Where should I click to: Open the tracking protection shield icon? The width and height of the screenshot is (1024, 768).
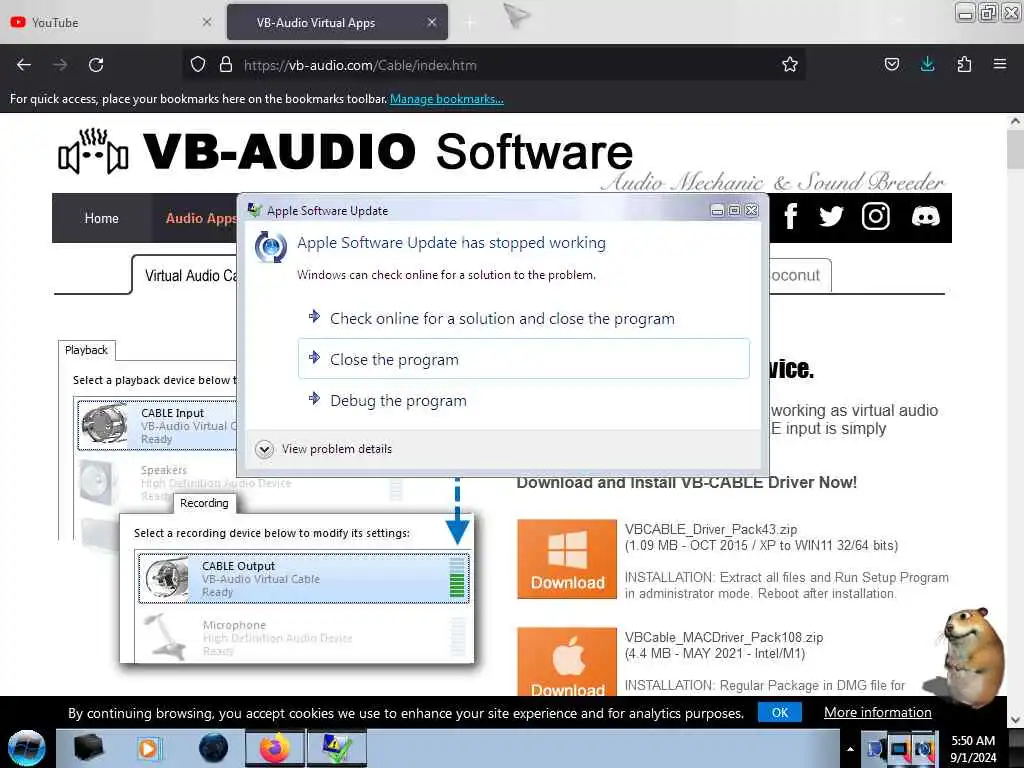coord(197,65)
